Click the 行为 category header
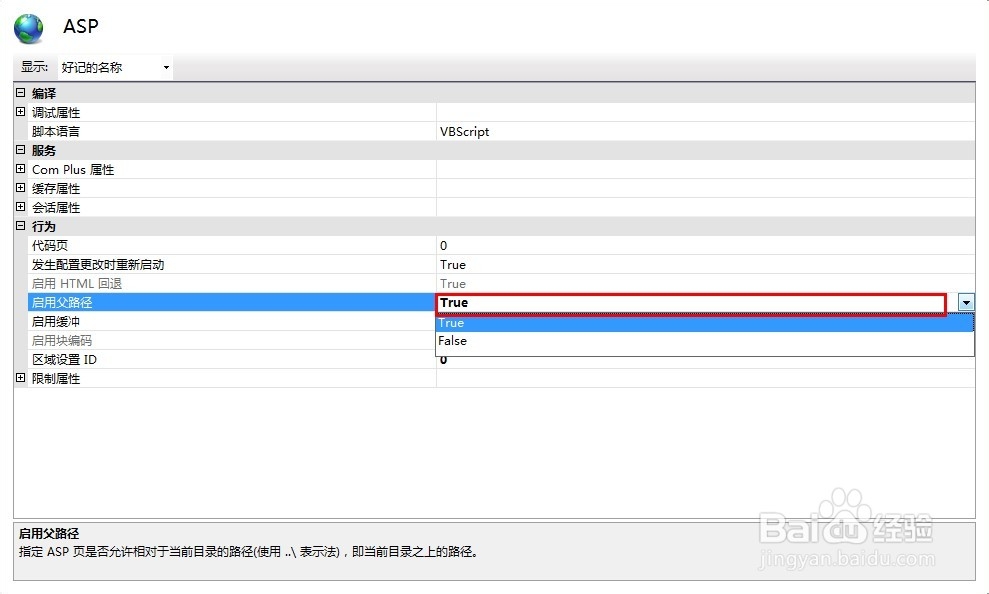989x594 pixels. (x=44, y=226)
